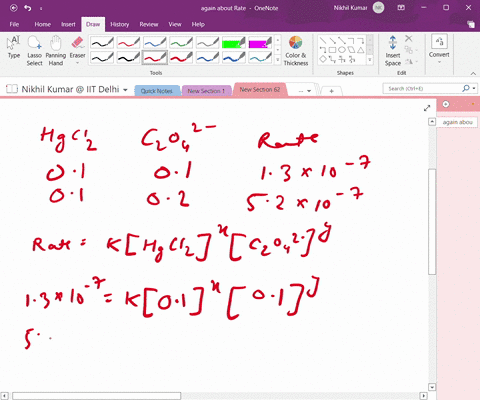Select the green highlighter pen

[234, 43]
